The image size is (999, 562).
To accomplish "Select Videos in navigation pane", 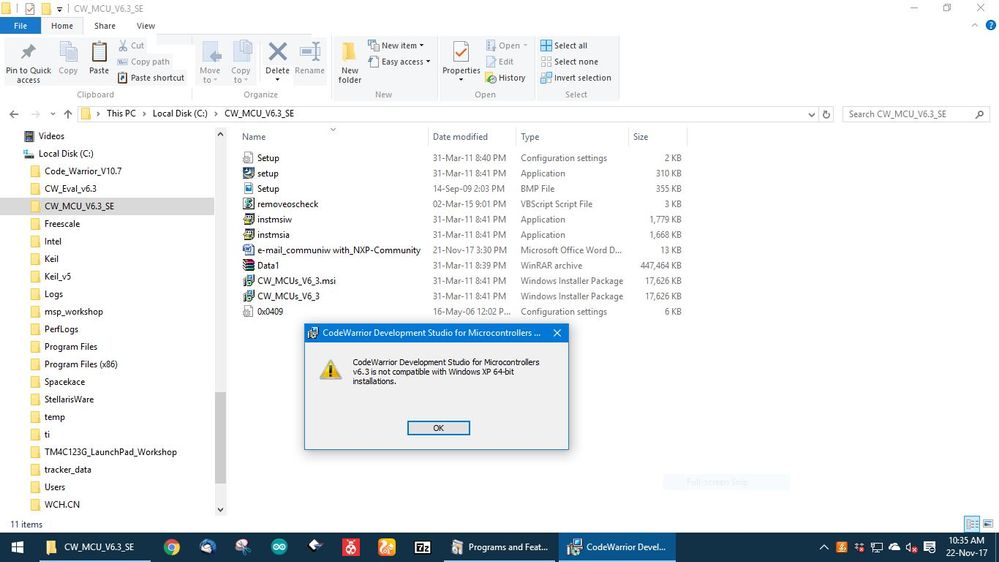I will coord(51,136).
